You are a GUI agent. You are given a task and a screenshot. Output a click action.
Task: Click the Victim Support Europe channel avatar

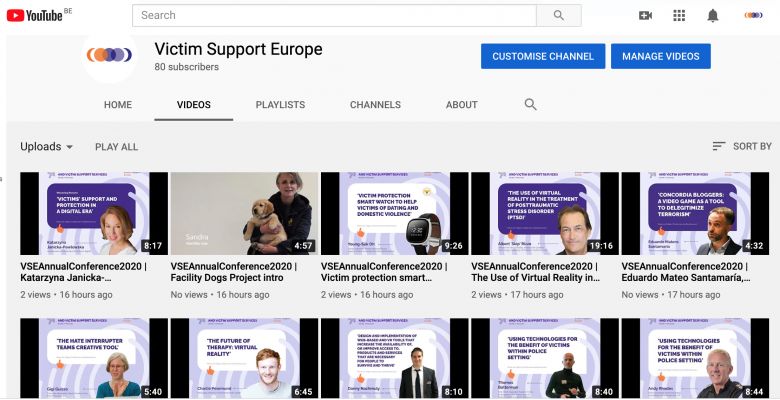[x=109, y=56]
